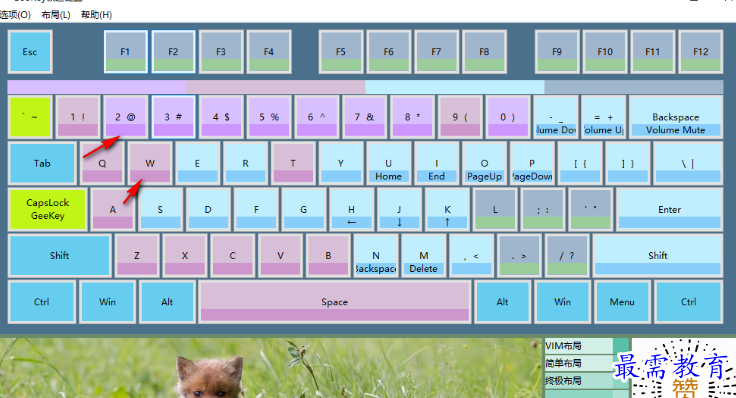The width and height of the screenshot is (736, 398).
Task: Click the K up-arrow key
Action: tap(447, 209)
